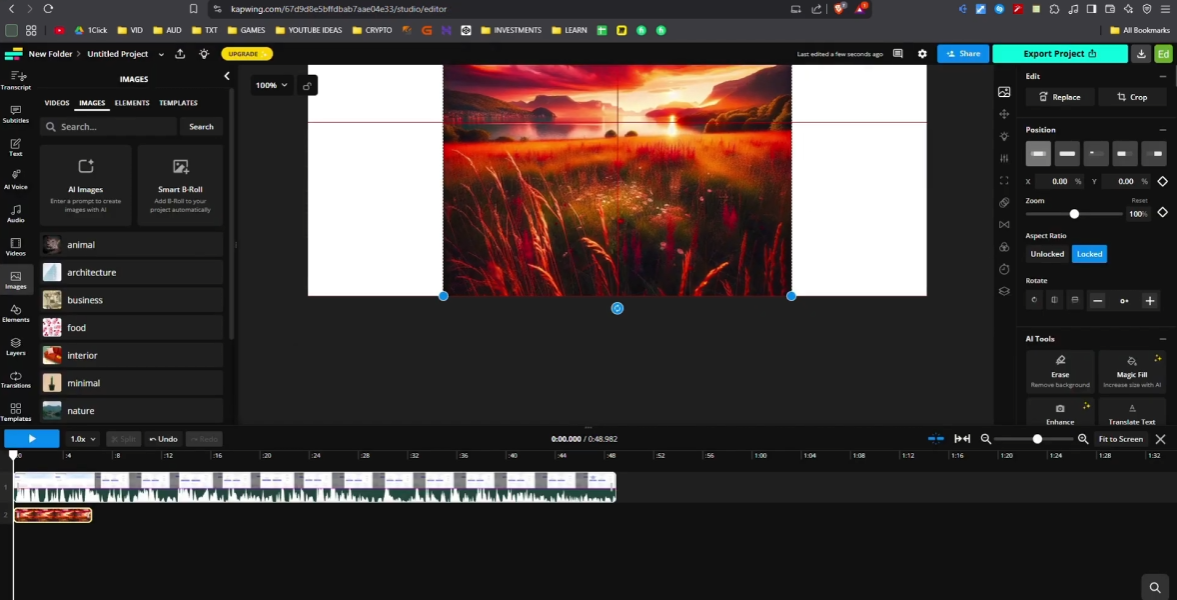Open the Transcript tool in left sidebar
Image resolution: width=1177 pixels, height=600 pixels.
point(16,80)
